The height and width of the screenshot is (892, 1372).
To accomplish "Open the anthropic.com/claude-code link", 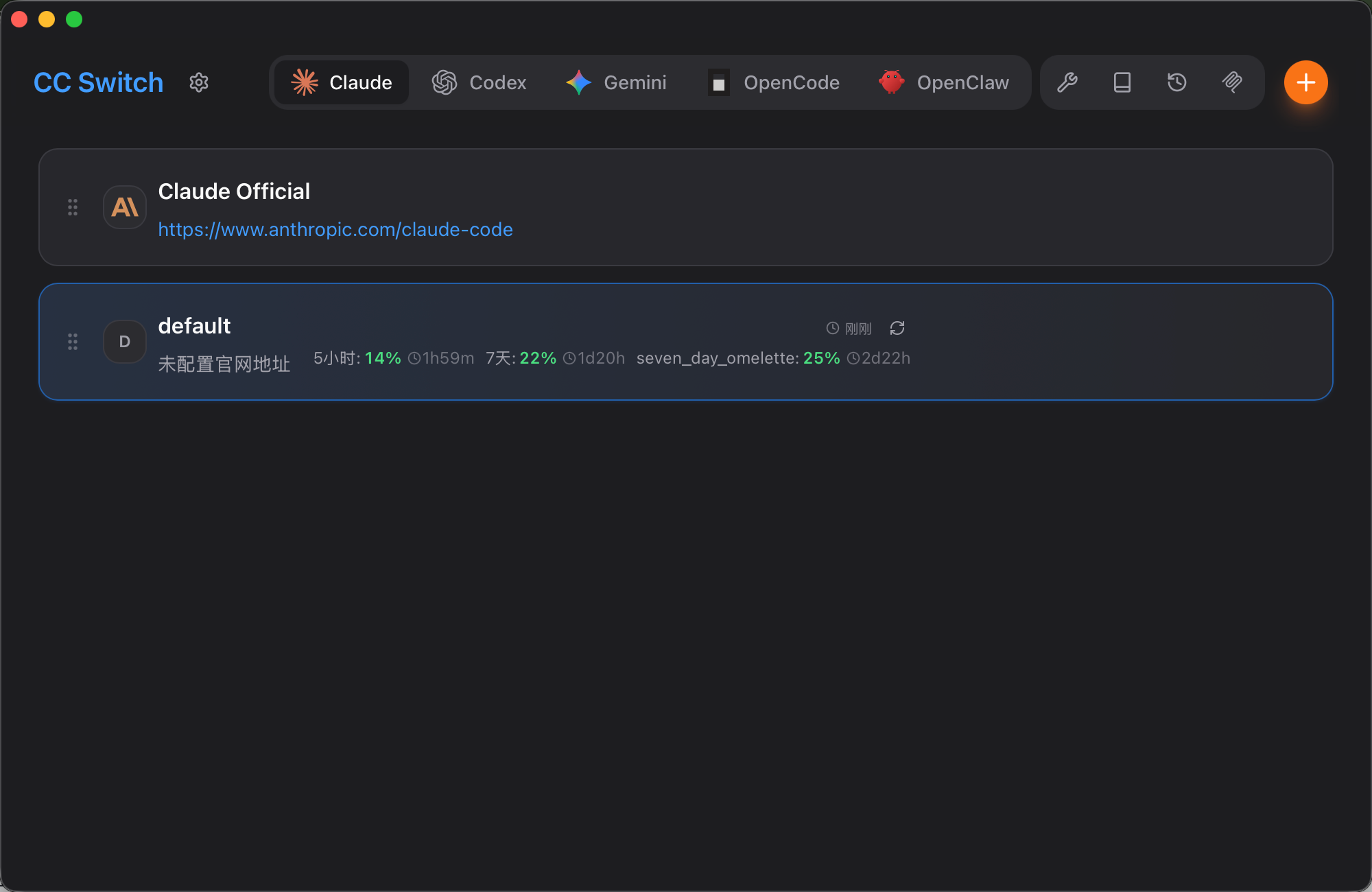I will pos(335,229).
